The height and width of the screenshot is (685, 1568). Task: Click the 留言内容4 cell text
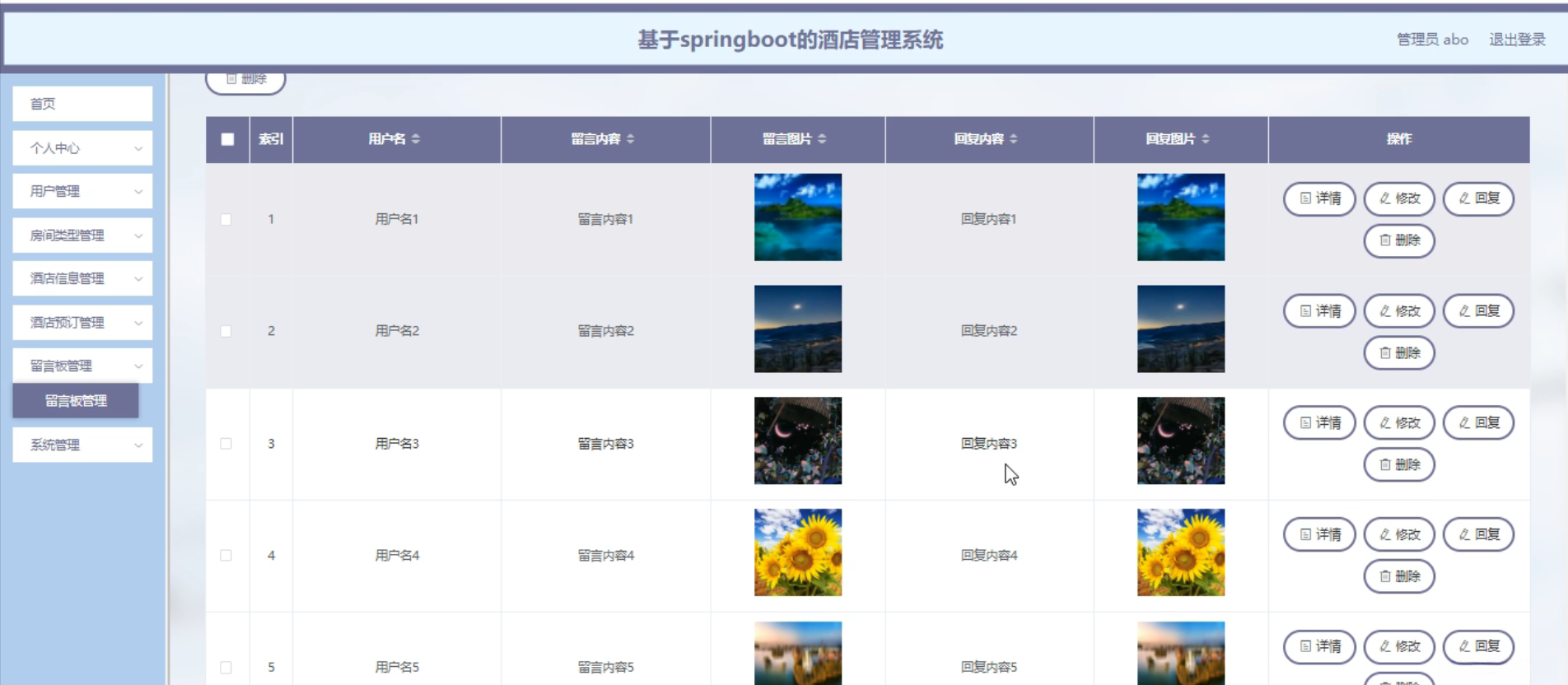click(x=605, y=556)
